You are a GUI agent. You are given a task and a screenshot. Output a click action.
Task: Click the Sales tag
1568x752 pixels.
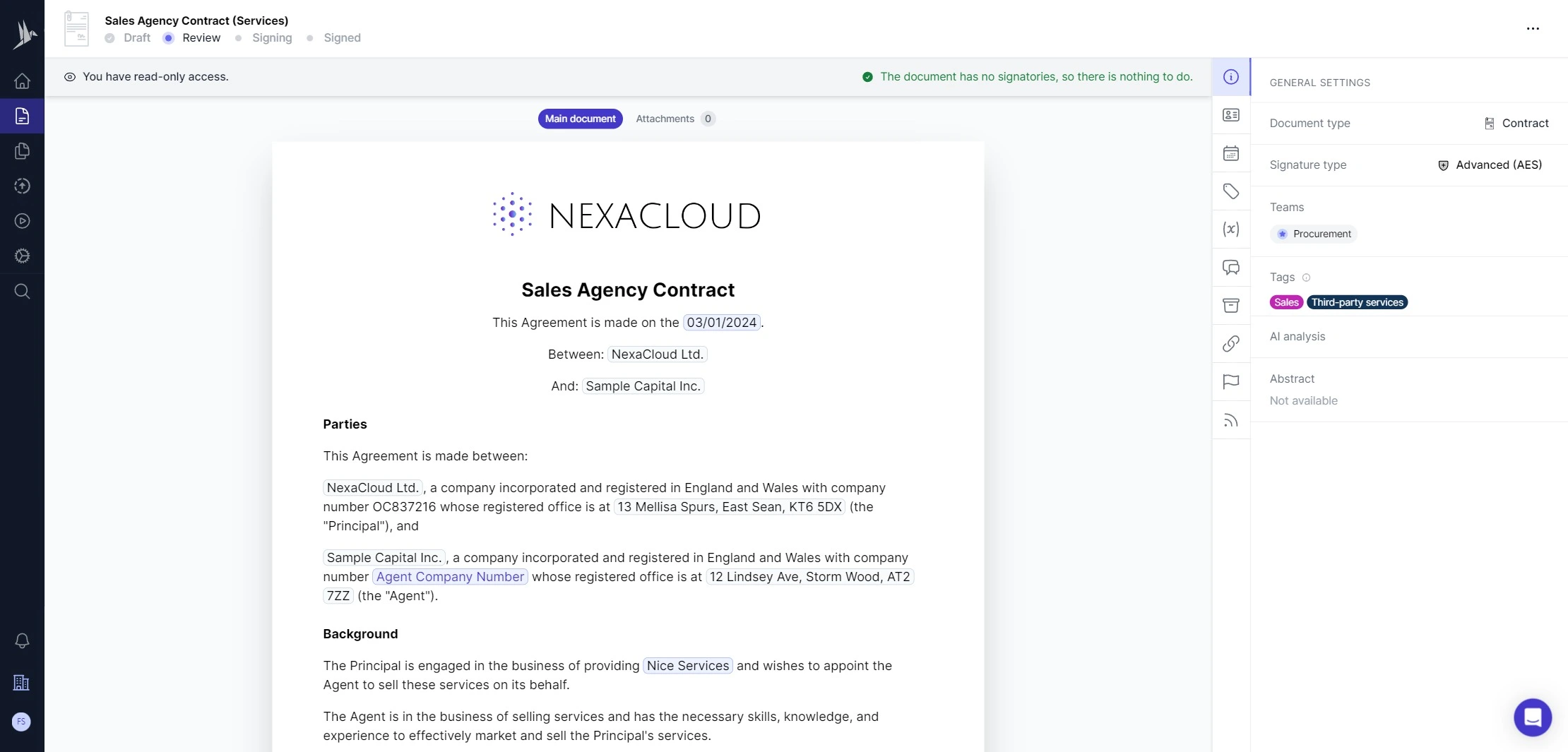point(1286,302)
